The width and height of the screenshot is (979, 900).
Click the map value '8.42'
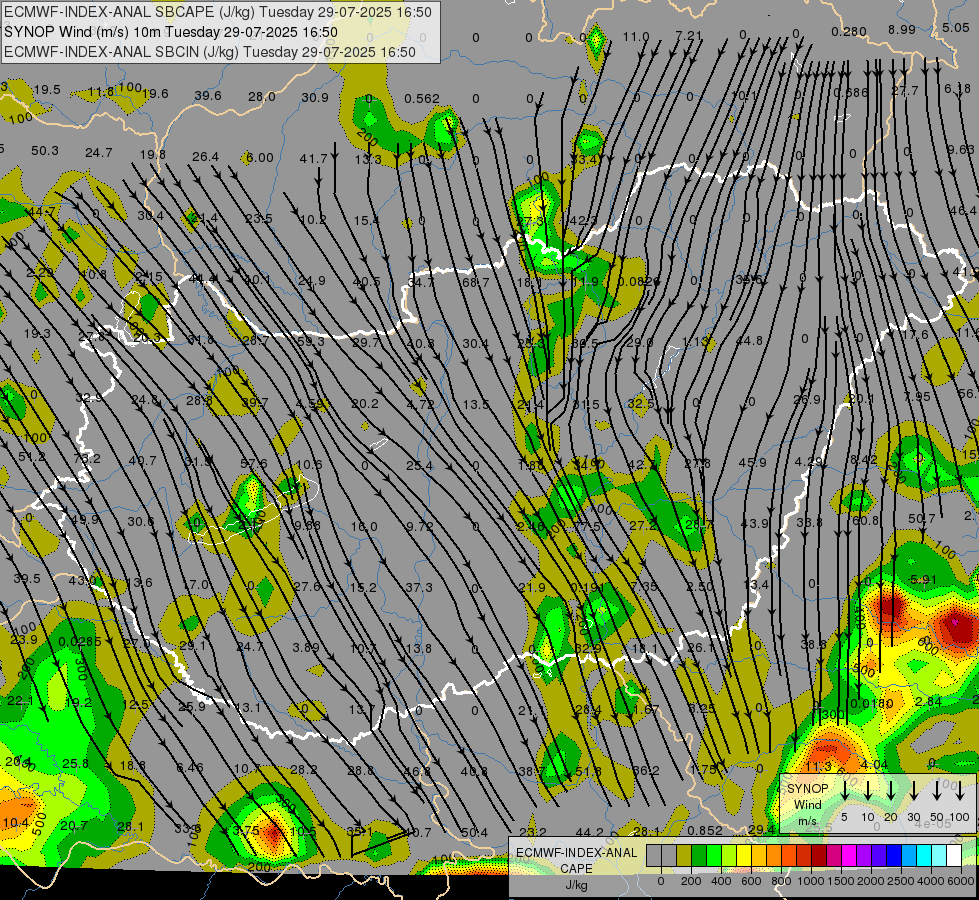[x=864, y=460]
